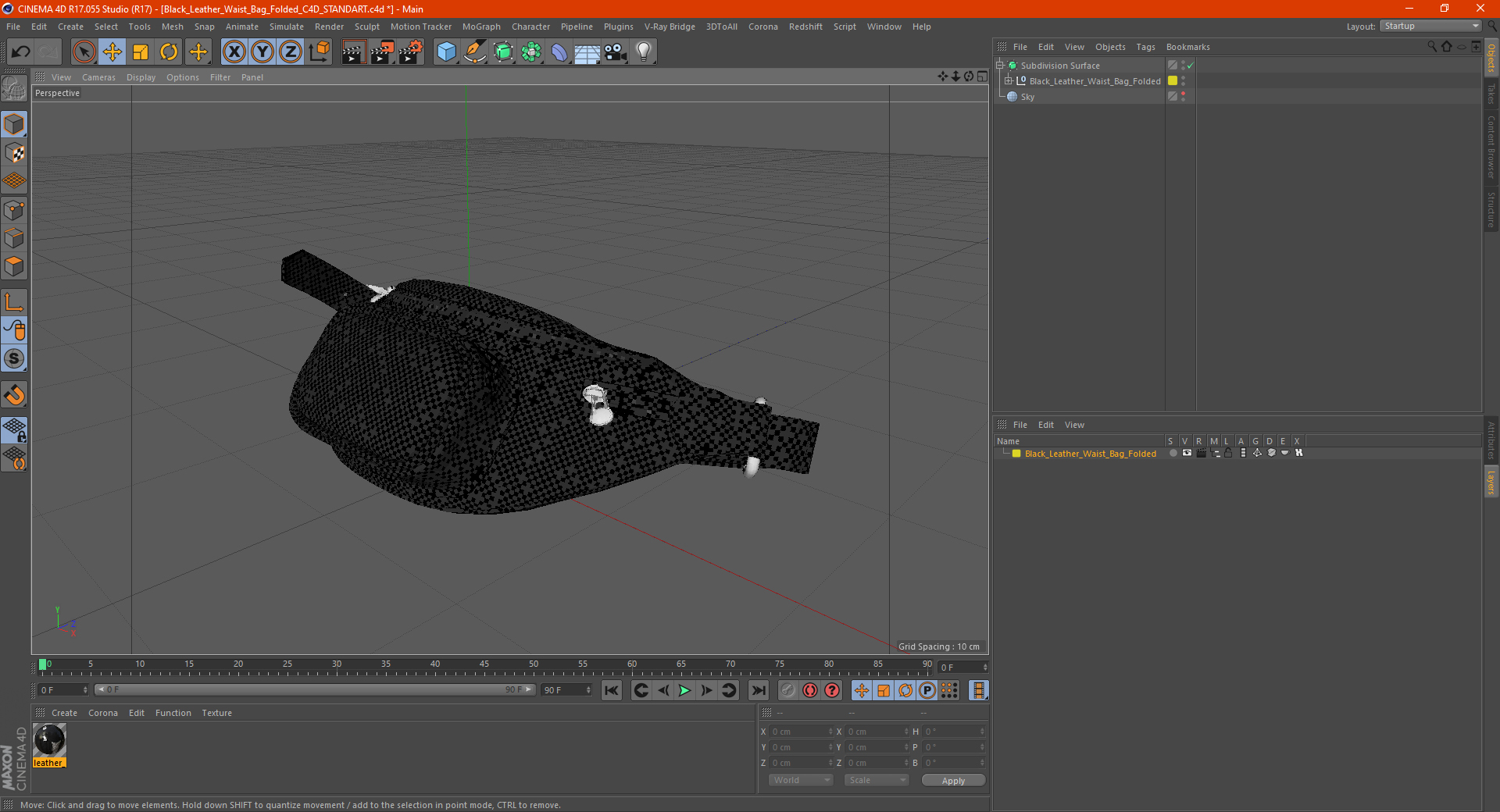The width and height of the screenshot is (1500, 812).
Task: Open the spline Pen tool
Action: pos(474,52)
